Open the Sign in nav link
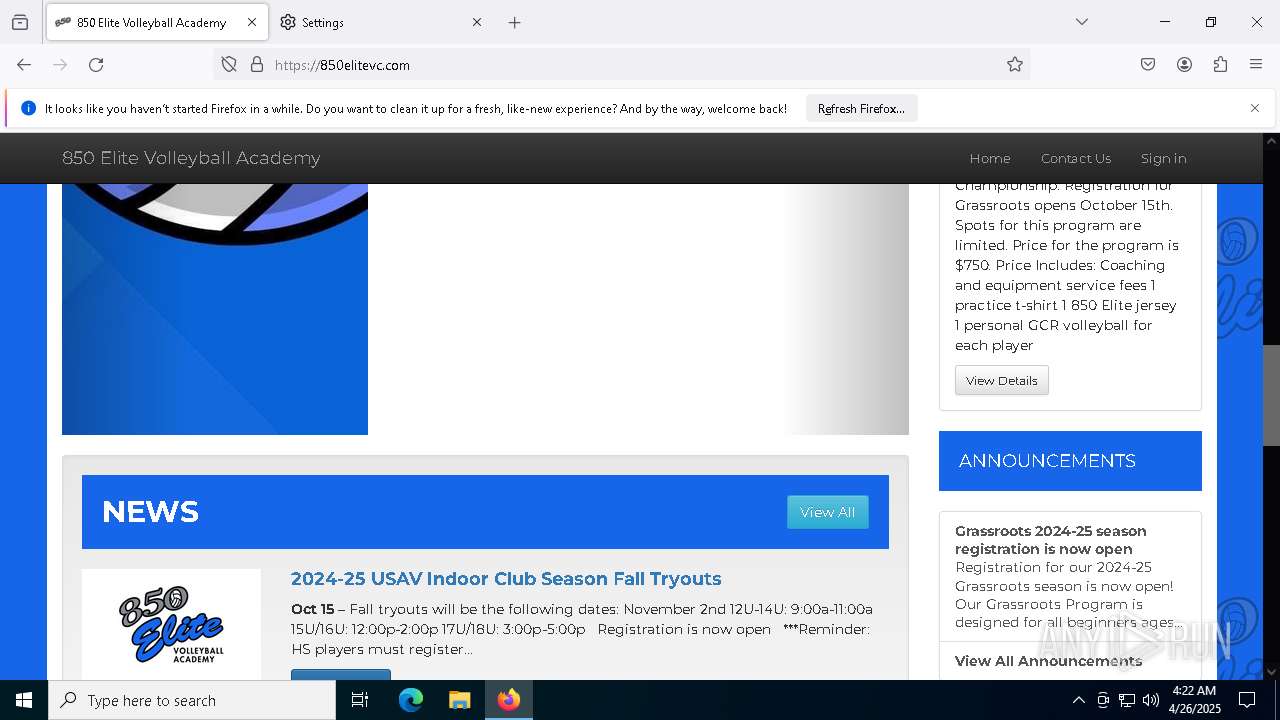 tap(1163, 158)
